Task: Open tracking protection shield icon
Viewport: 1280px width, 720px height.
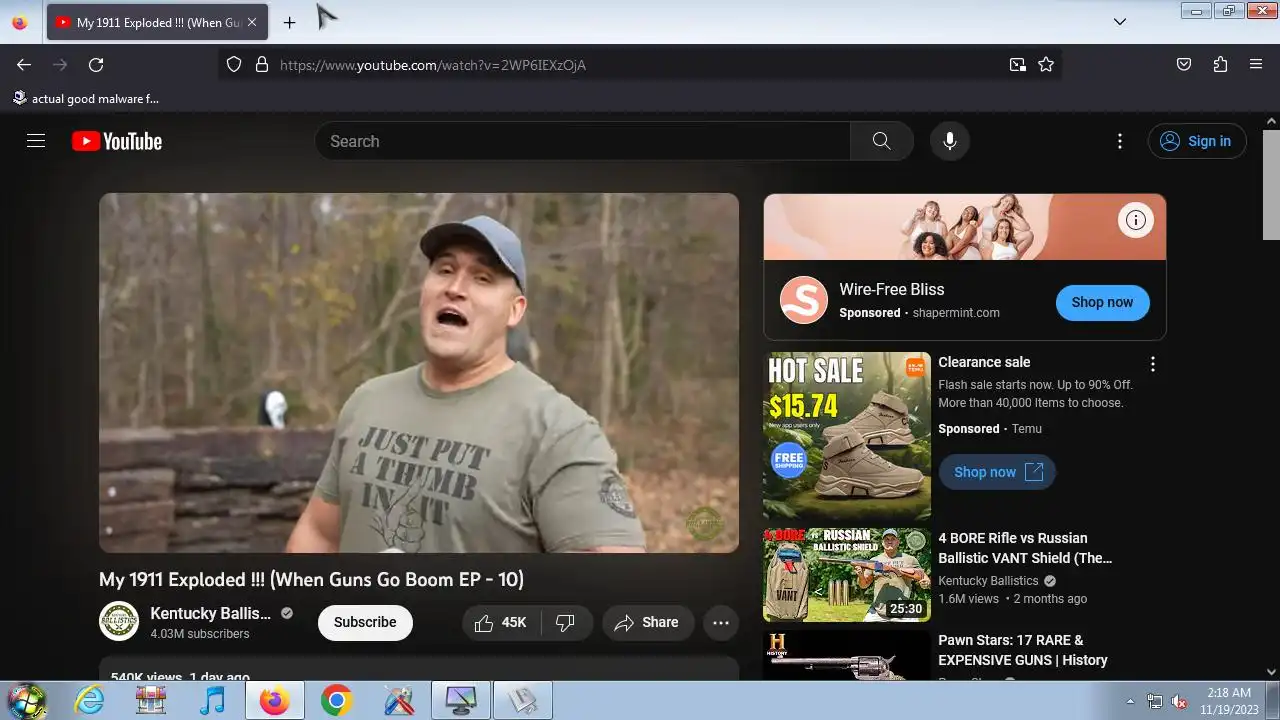Action: coord(234,65)
